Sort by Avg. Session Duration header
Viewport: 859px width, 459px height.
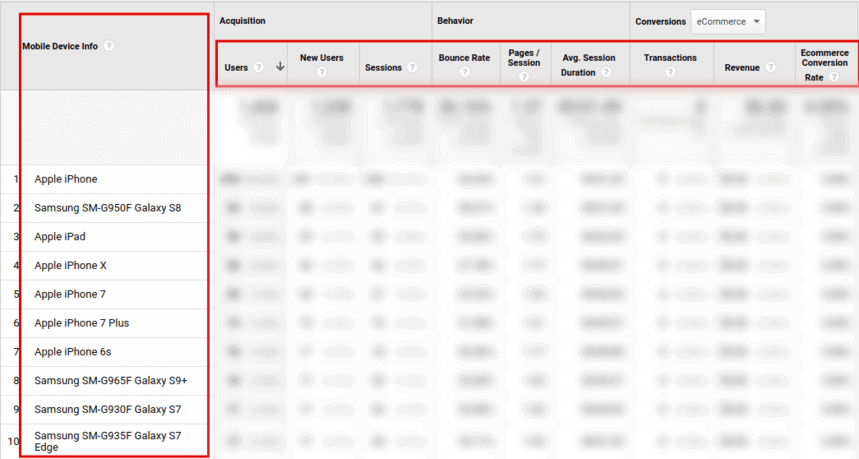pyautogui.click(x=589, y=65)
